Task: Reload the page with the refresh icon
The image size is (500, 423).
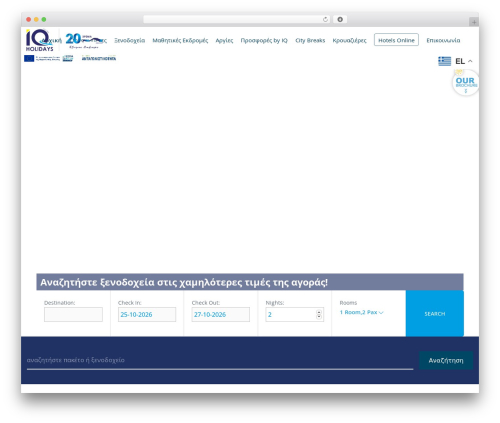Action: (x=325, y=19)
